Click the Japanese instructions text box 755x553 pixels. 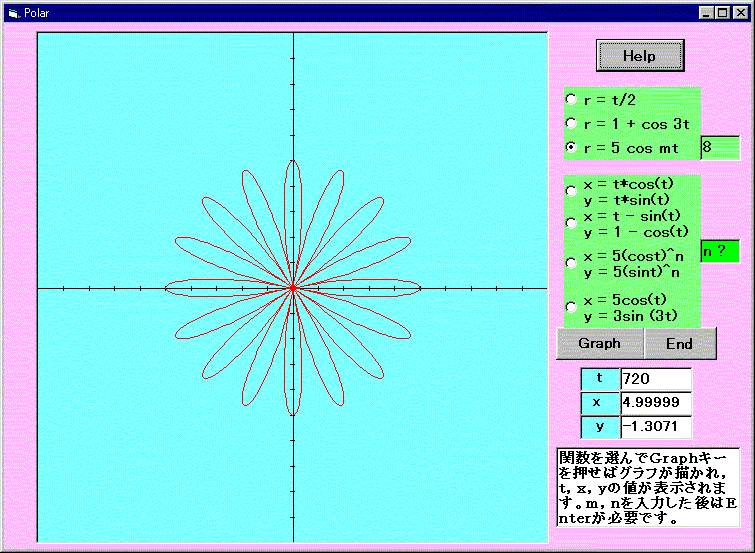[x=648, y=487]
